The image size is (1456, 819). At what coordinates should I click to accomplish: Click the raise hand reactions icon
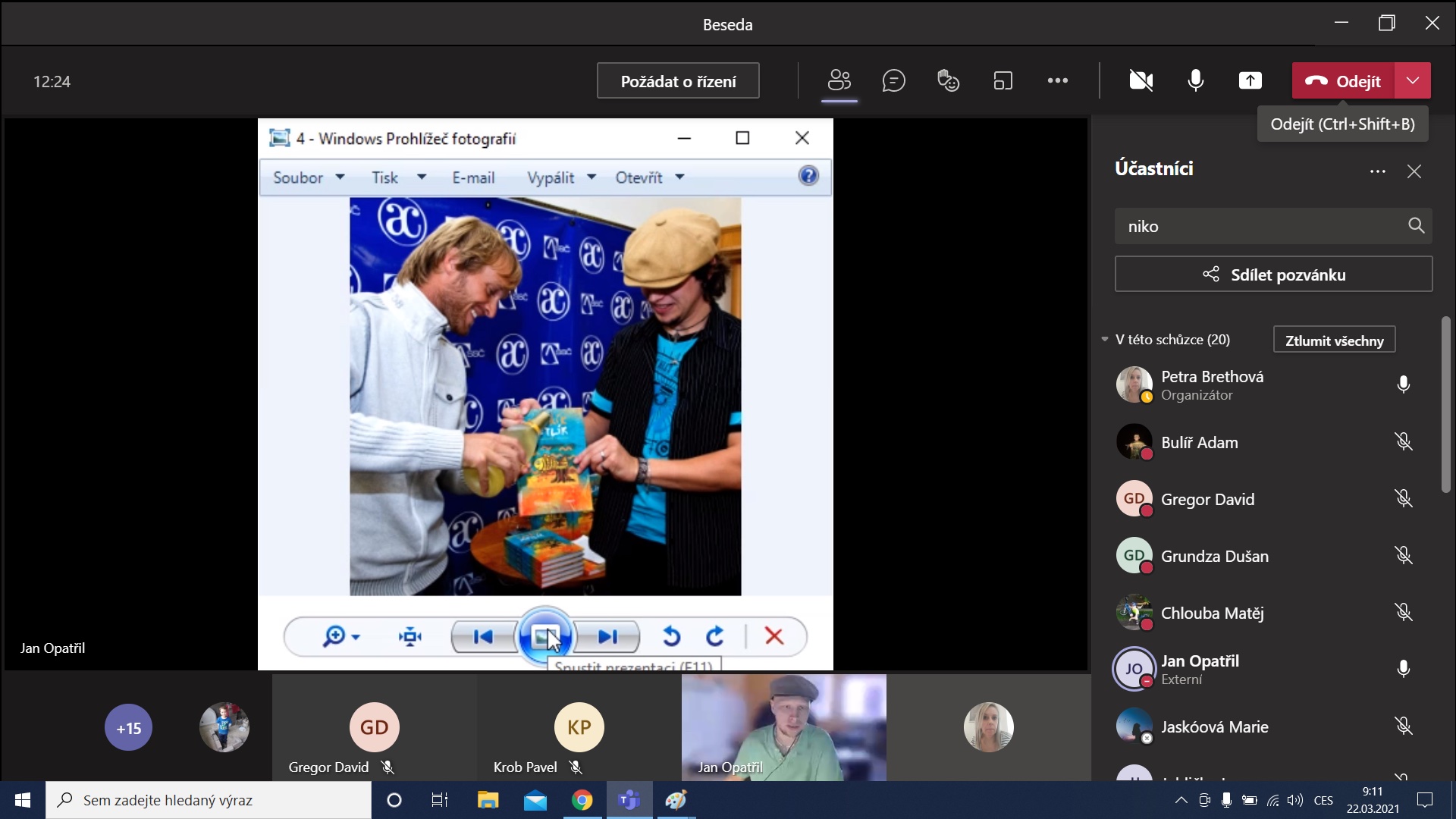(x=948, y=80)
